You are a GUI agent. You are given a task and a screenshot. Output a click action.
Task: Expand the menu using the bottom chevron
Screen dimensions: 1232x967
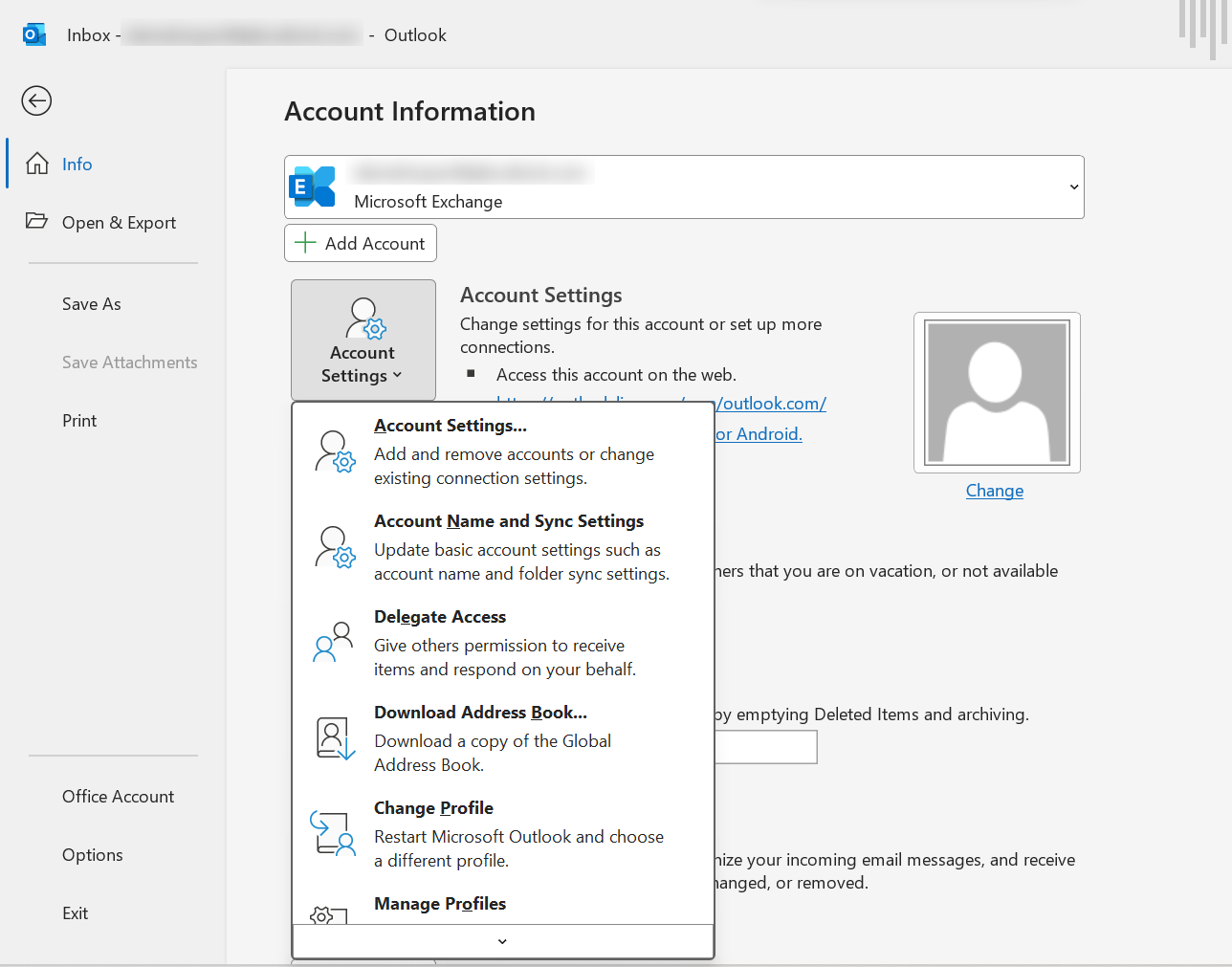[x=503, y=941]
